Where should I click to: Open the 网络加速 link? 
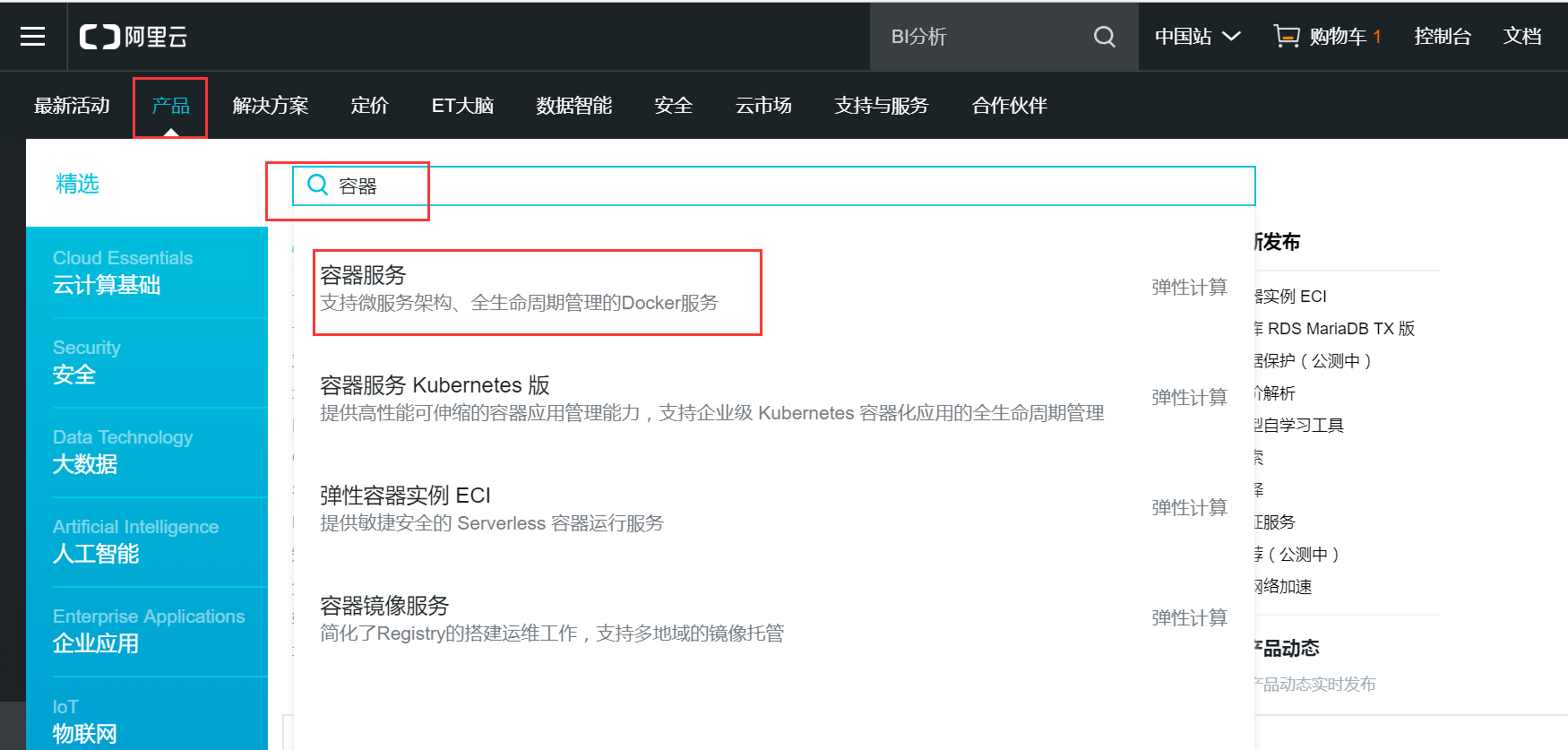tap(1283, 587)
